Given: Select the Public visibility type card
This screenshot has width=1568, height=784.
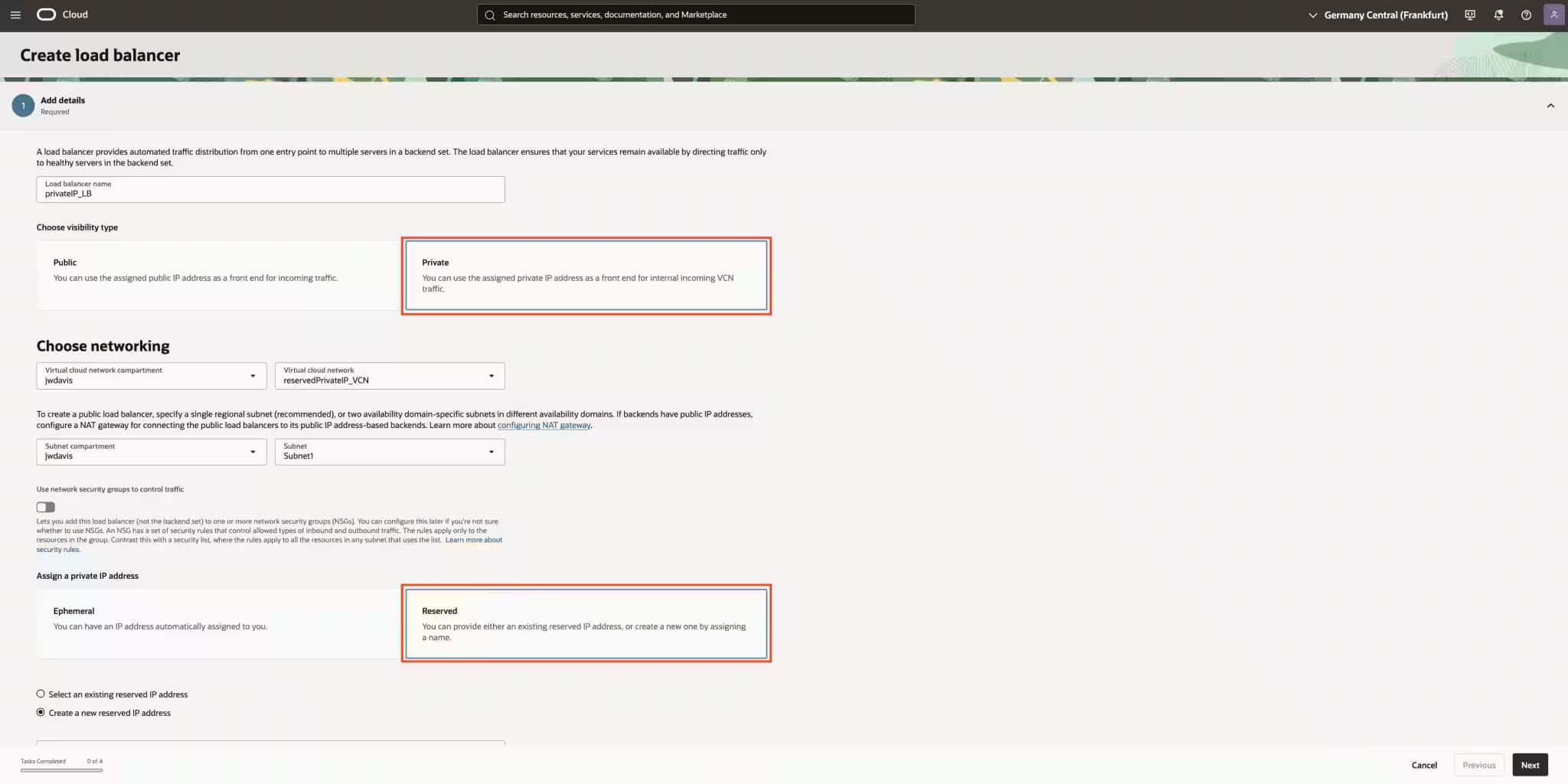Looking at the screenshot, I should pyautogui.click(x=218, y=276).
